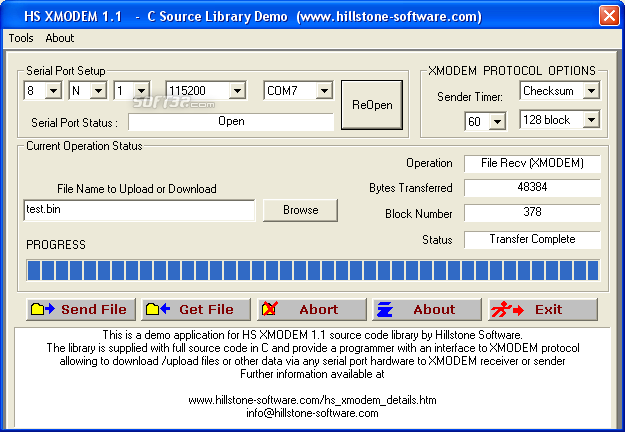Click the hs_xmodem_details.htm web address text

click(x=312, y=400)
